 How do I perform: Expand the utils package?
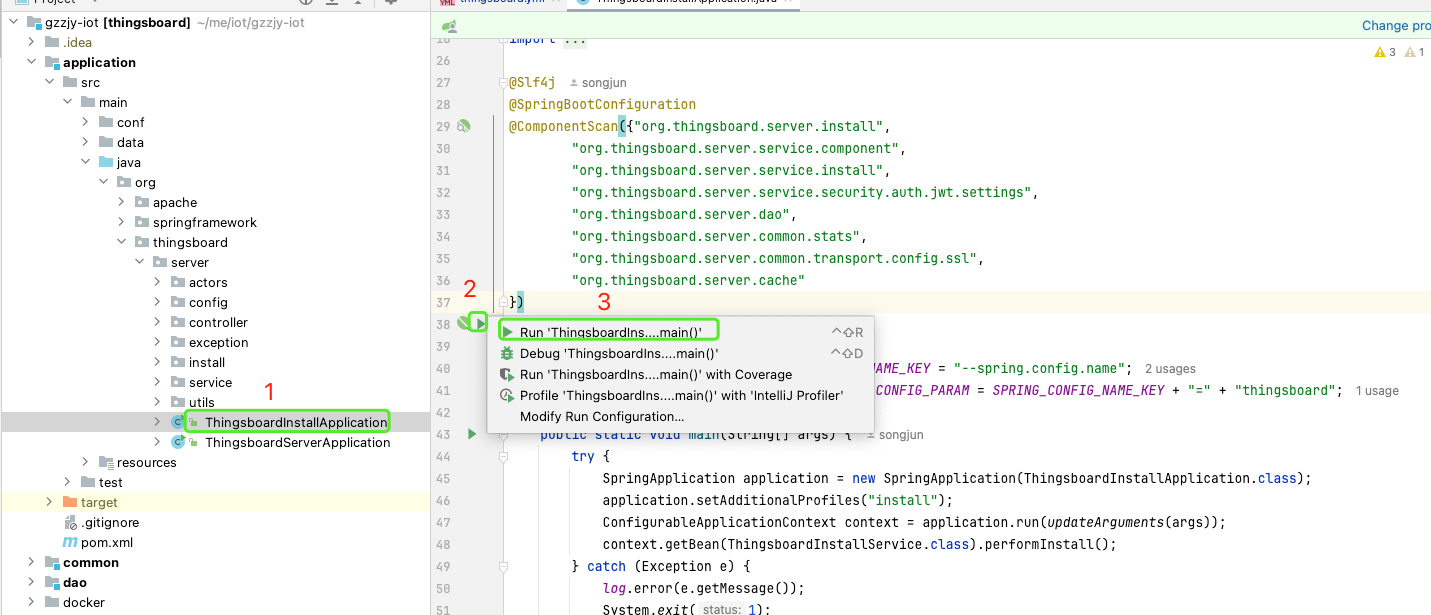[158, 402]
